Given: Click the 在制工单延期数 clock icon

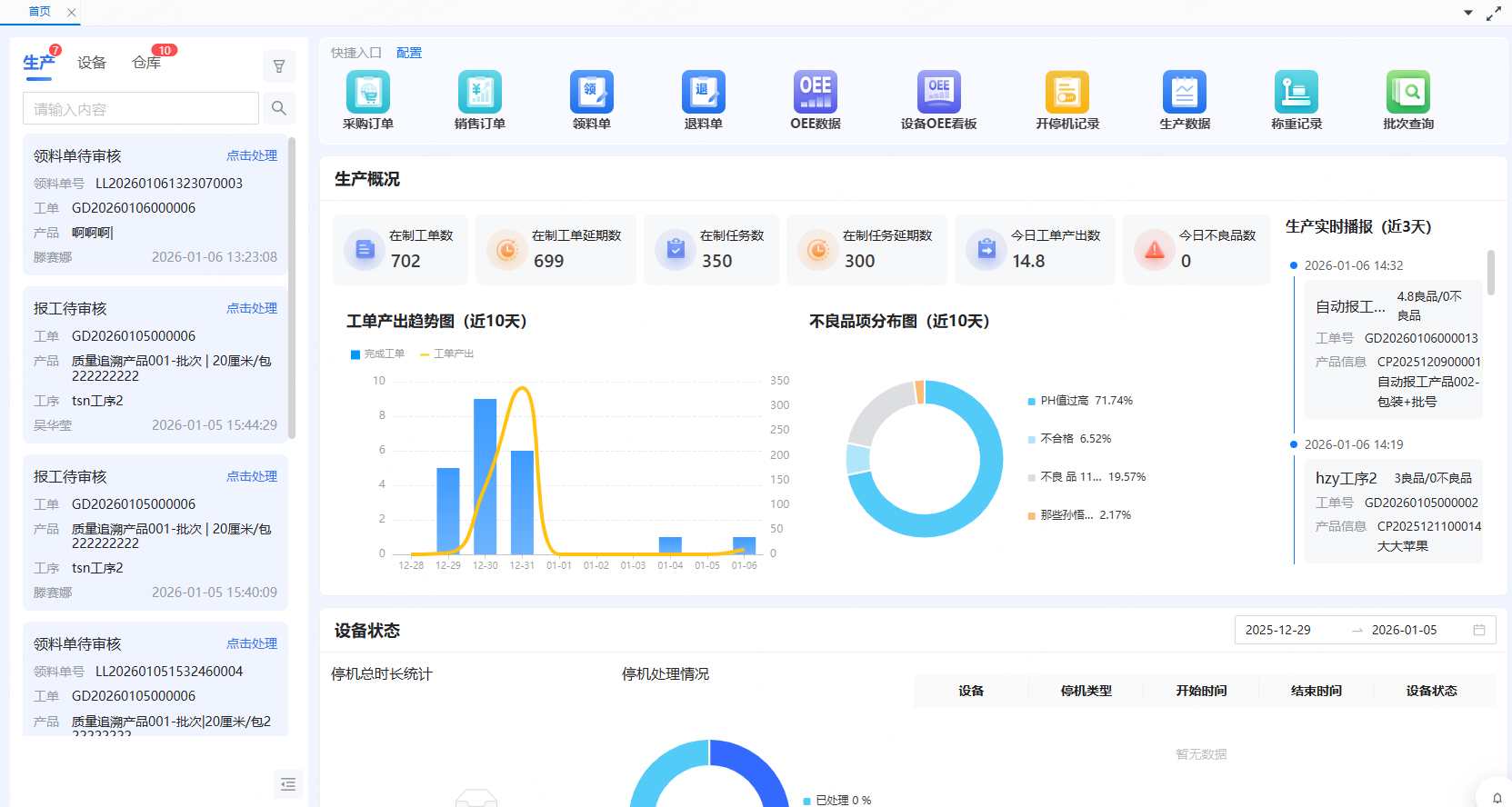Looking at the screenshot, I should (x=507, y=249).
